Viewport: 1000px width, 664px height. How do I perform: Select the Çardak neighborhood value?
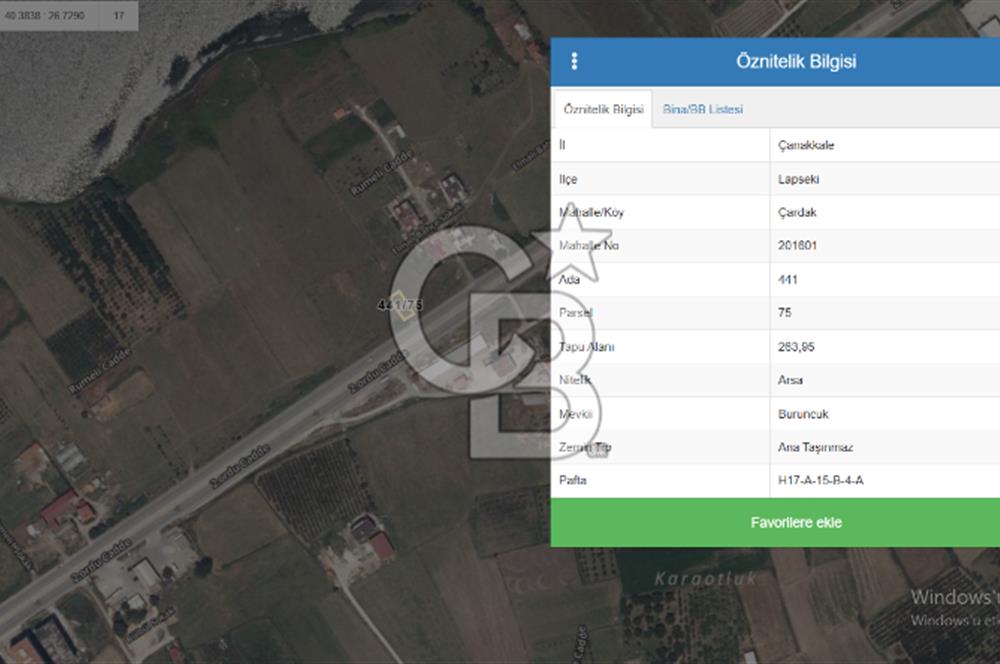pos(797,213)
